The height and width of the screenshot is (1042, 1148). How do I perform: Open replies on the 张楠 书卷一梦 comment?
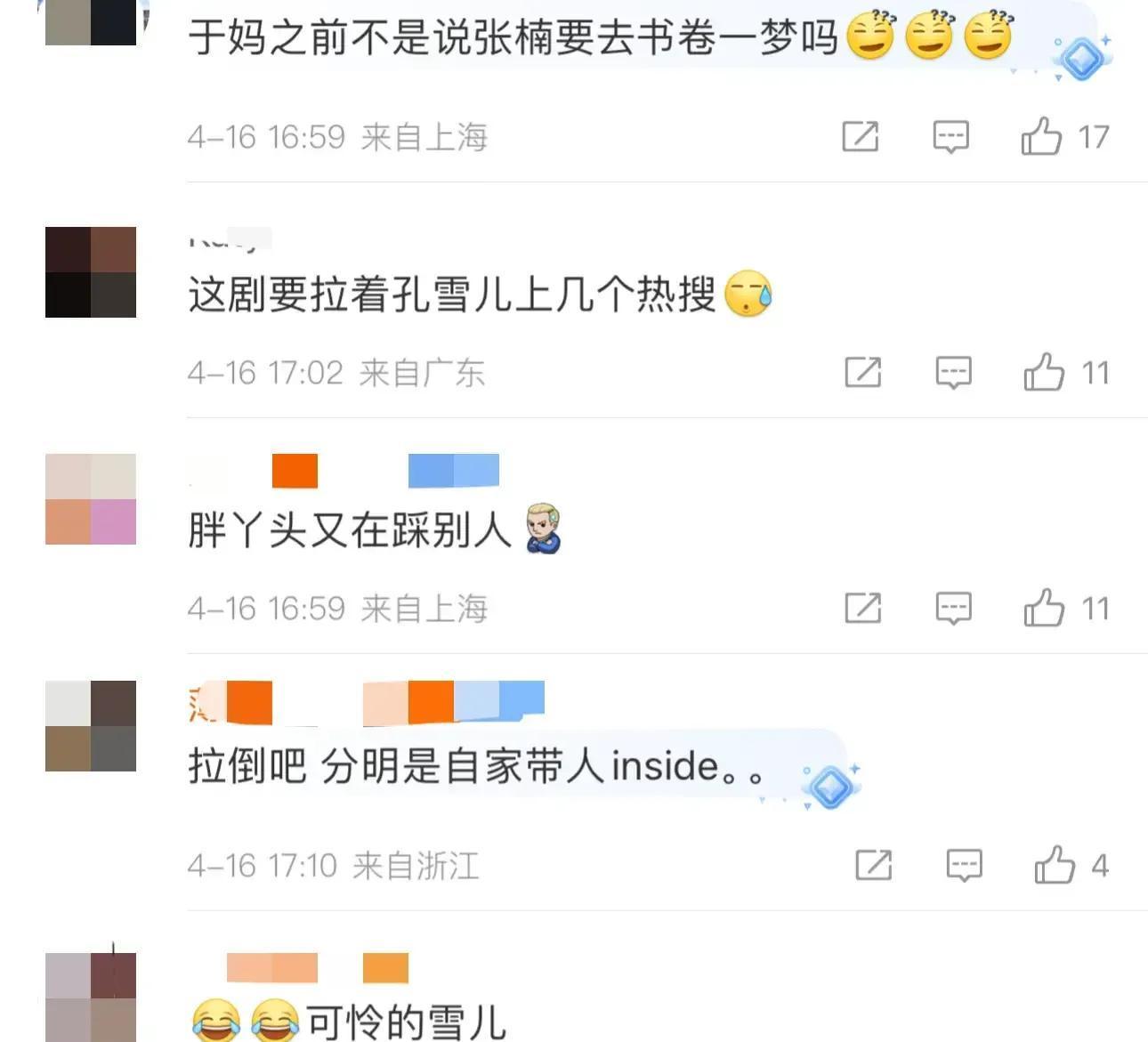pyautogui.click(x=950, y=137)
